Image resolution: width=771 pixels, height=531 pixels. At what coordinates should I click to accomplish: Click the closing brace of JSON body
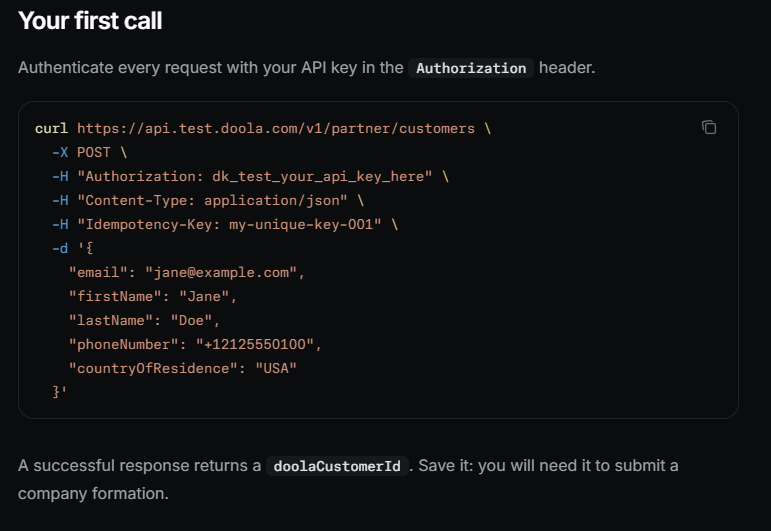tap(56, 392)
